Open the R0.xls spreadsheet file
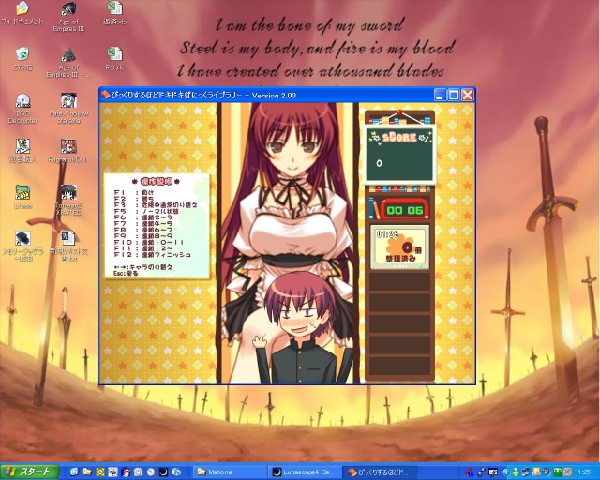The height and width of the screenshot is (480, 600). point(115,59)
